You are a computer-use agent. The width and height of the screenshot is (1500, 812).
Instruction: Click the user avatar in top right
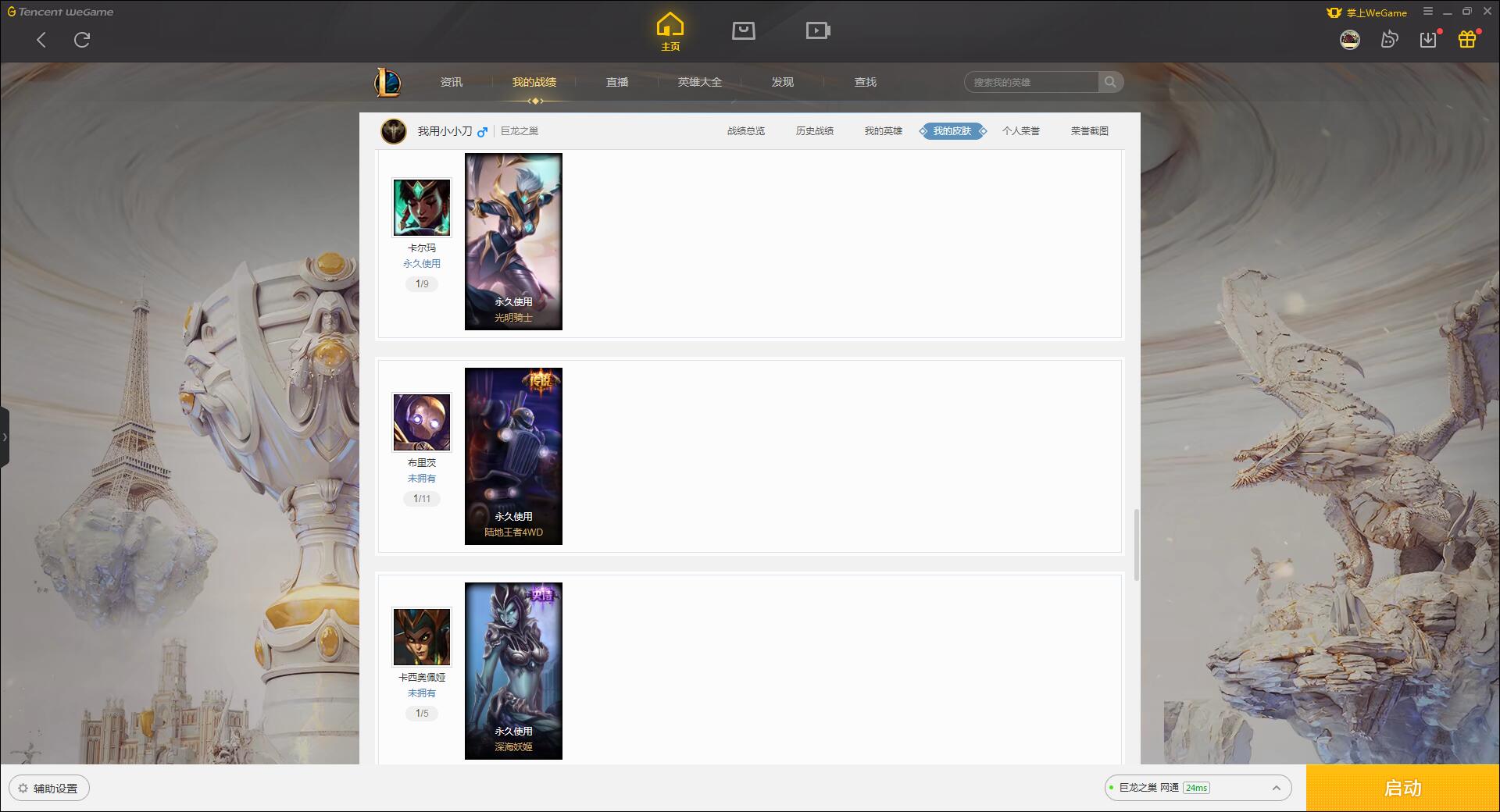click(x=1350, y=40)
